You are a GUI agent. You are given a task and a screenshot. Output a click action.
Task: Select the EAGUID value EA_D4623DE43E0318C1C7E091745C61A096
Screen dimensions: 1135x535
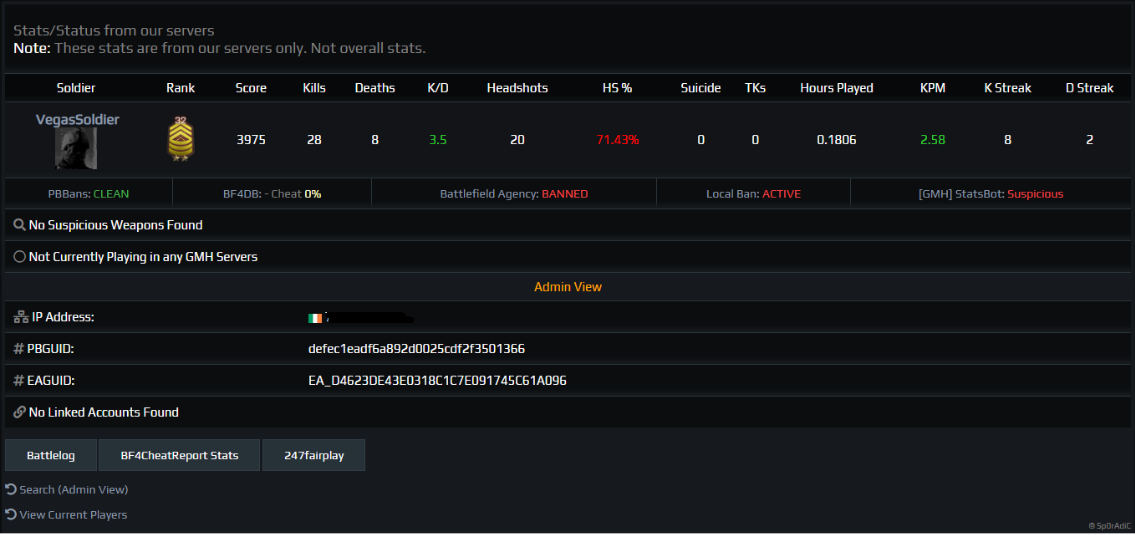tap(437, 380)
